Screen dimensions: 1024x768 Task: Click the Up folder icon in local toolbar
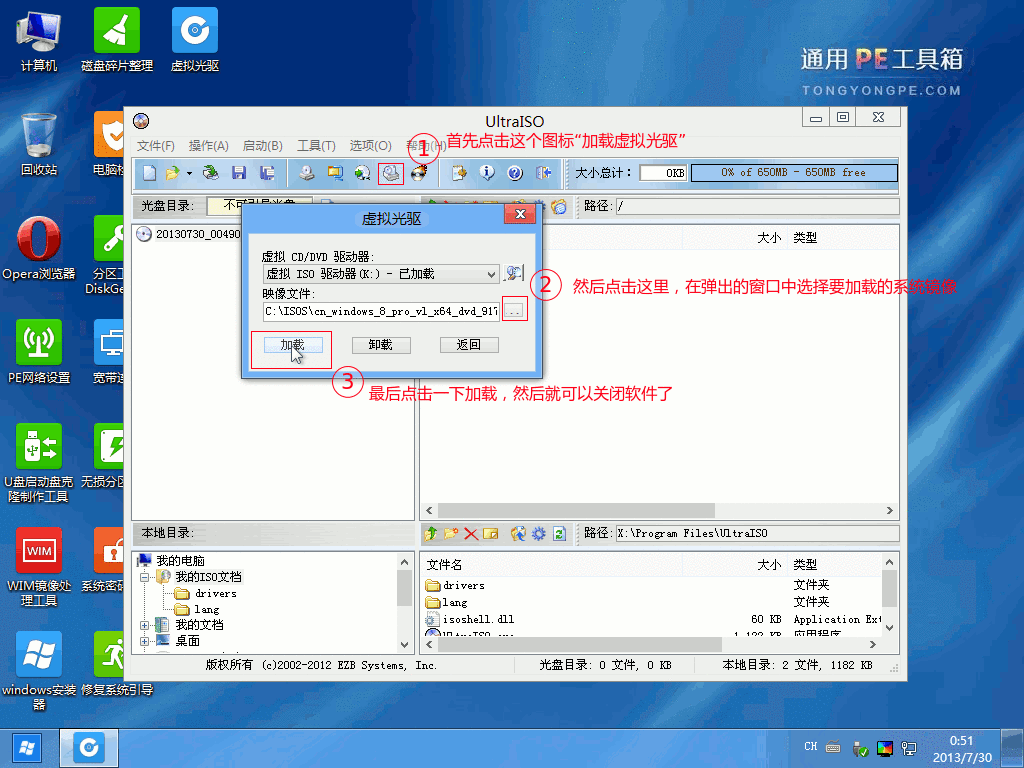pos(430,534)
